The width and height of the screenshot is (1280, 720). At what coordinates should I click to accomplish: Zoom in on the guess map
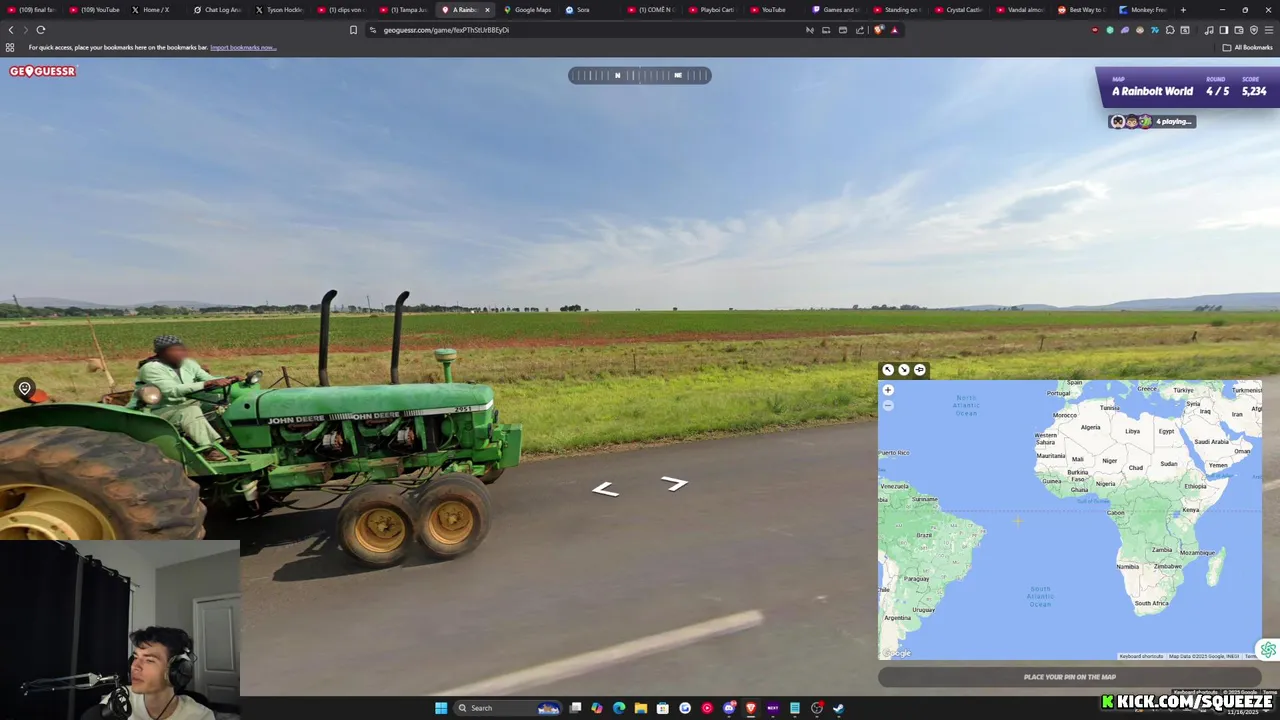click(888, 390)
